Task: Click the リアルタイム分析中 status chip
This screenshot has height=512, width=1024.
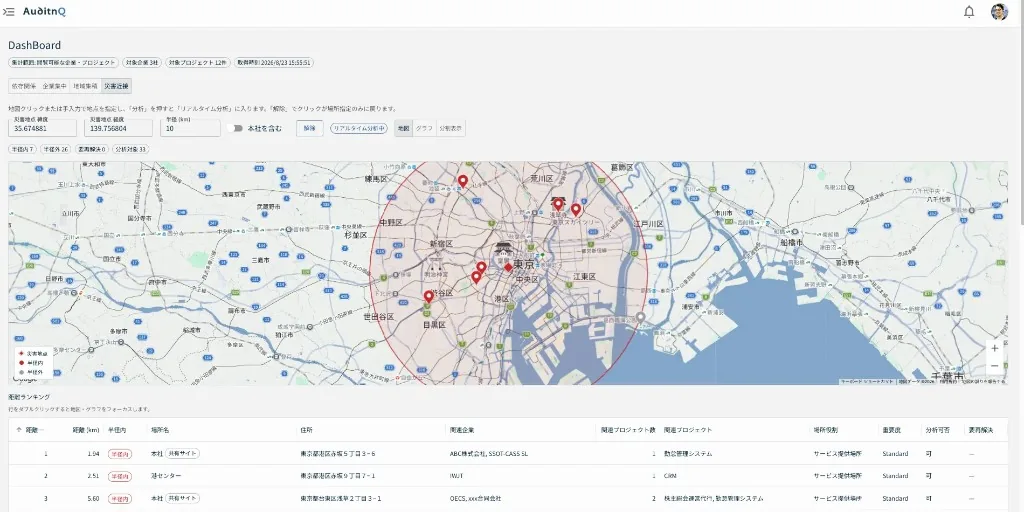Action: pyautogui.click(x=359, y=129)
